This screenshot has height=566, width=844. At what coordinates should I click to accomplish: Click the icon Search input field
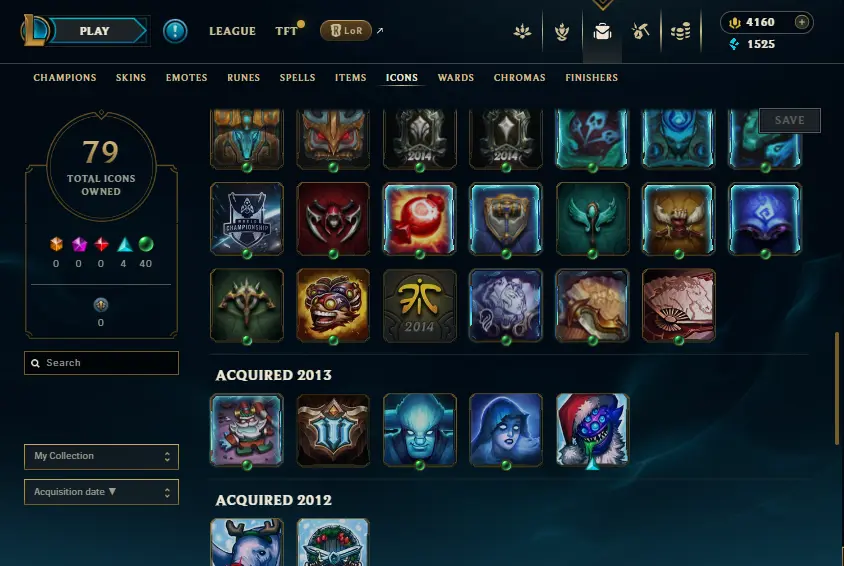pos(101,363)
